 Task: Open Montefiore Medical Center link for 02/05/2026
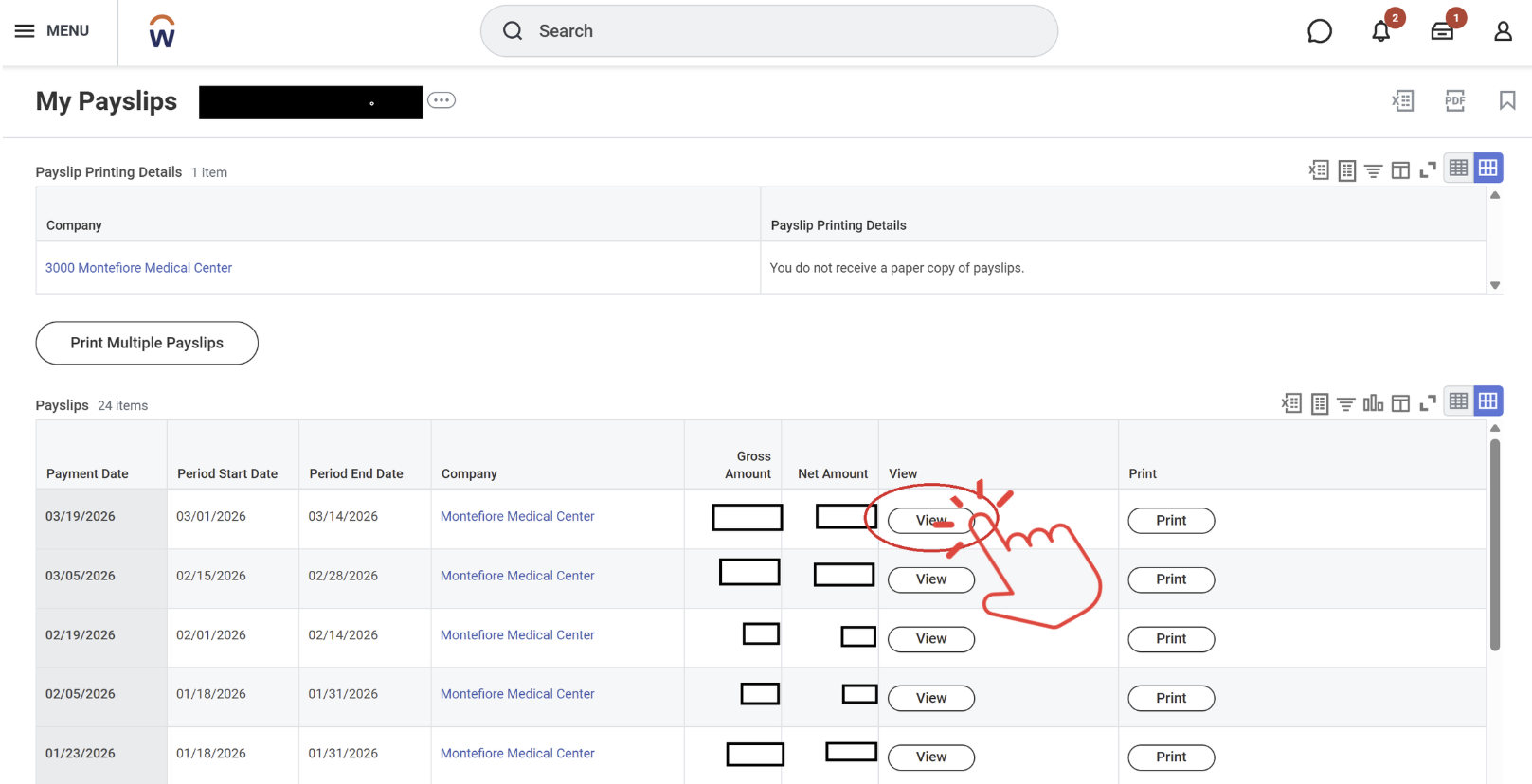pyautogui.click(x=517, y=694)
